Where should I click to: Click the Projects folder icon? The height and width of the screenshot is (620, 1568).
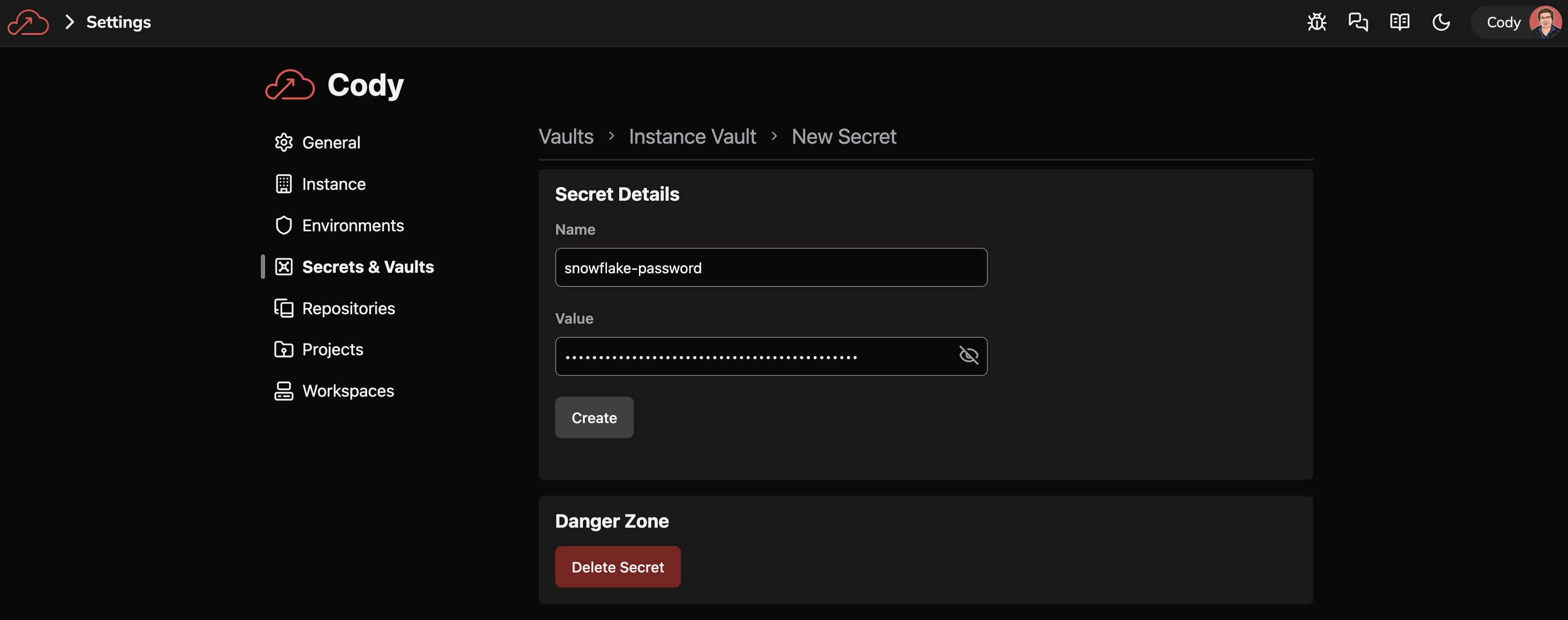coord(283,350)
